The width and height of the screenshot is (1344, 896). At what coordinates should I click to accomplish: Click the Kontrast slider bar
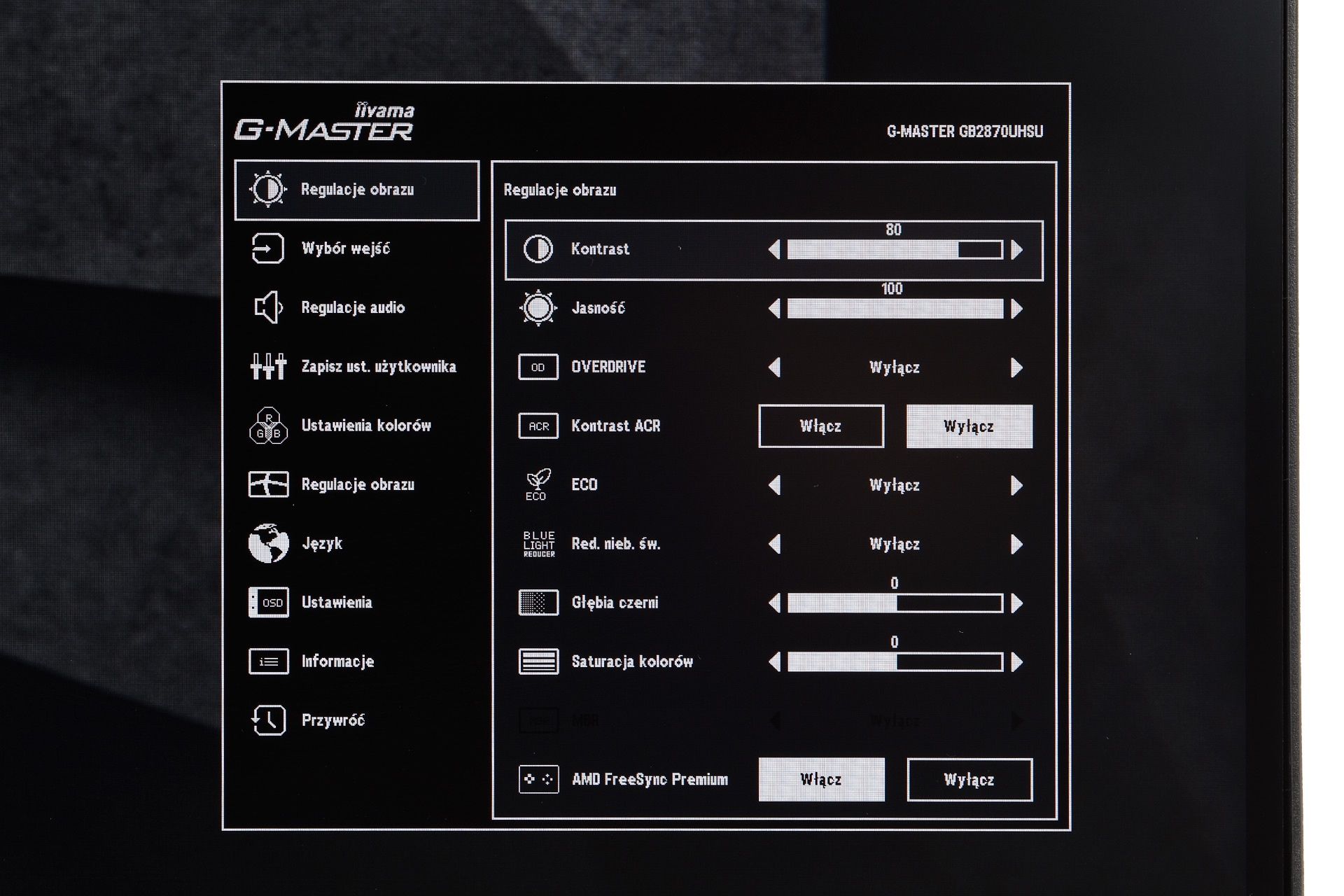tap(895, 250)
